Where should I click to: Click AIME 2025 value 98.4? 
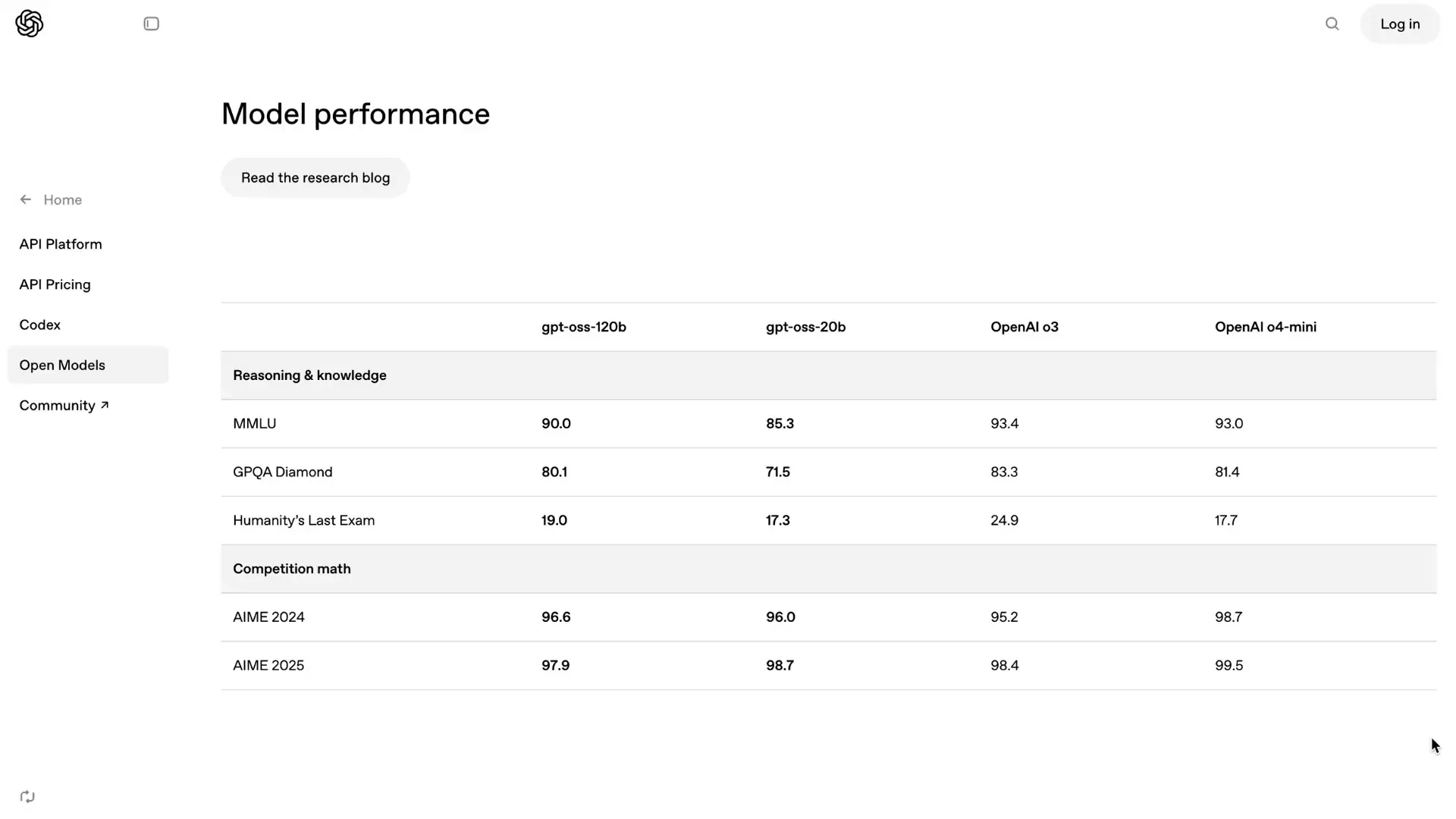1005,665
